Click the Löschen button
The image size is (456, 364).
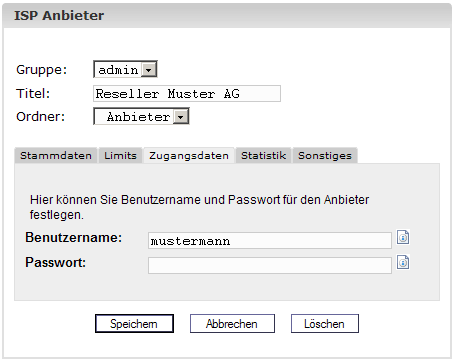coord(325,323)
